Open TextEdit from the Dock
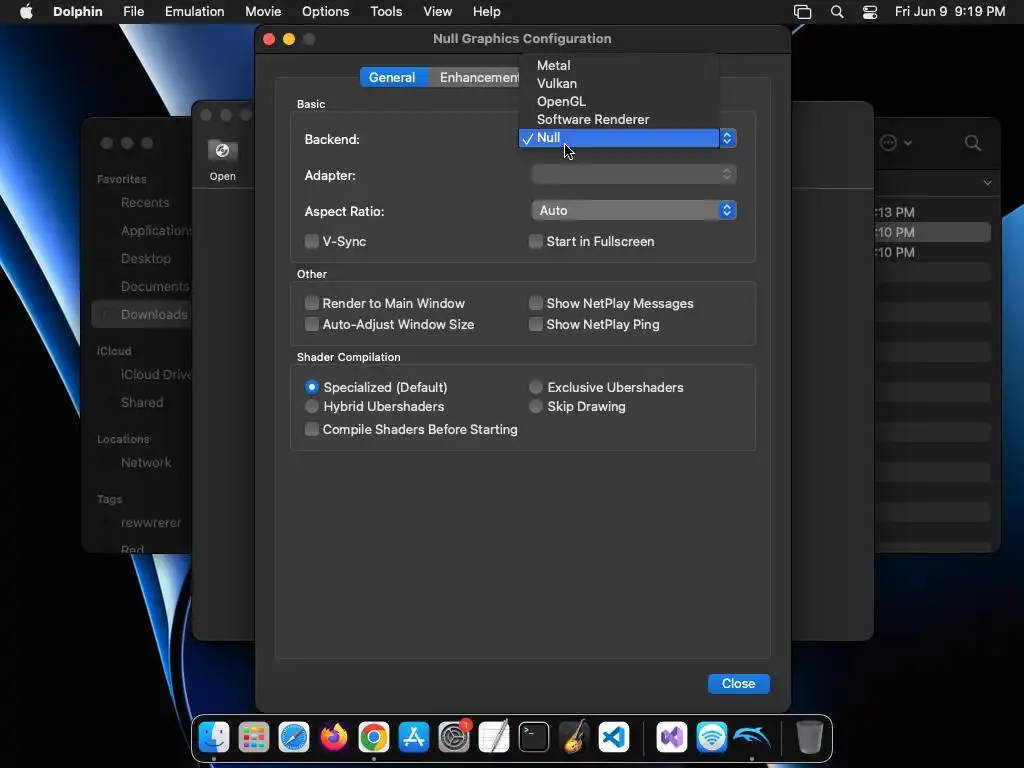 [x=494, y=737]
